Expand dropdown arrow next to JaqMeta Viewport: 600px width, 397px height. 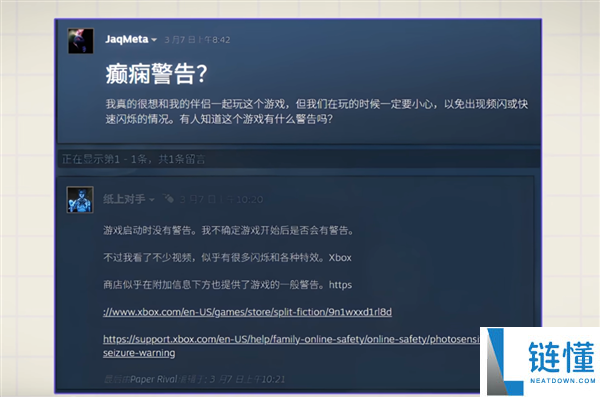point(154,40)
